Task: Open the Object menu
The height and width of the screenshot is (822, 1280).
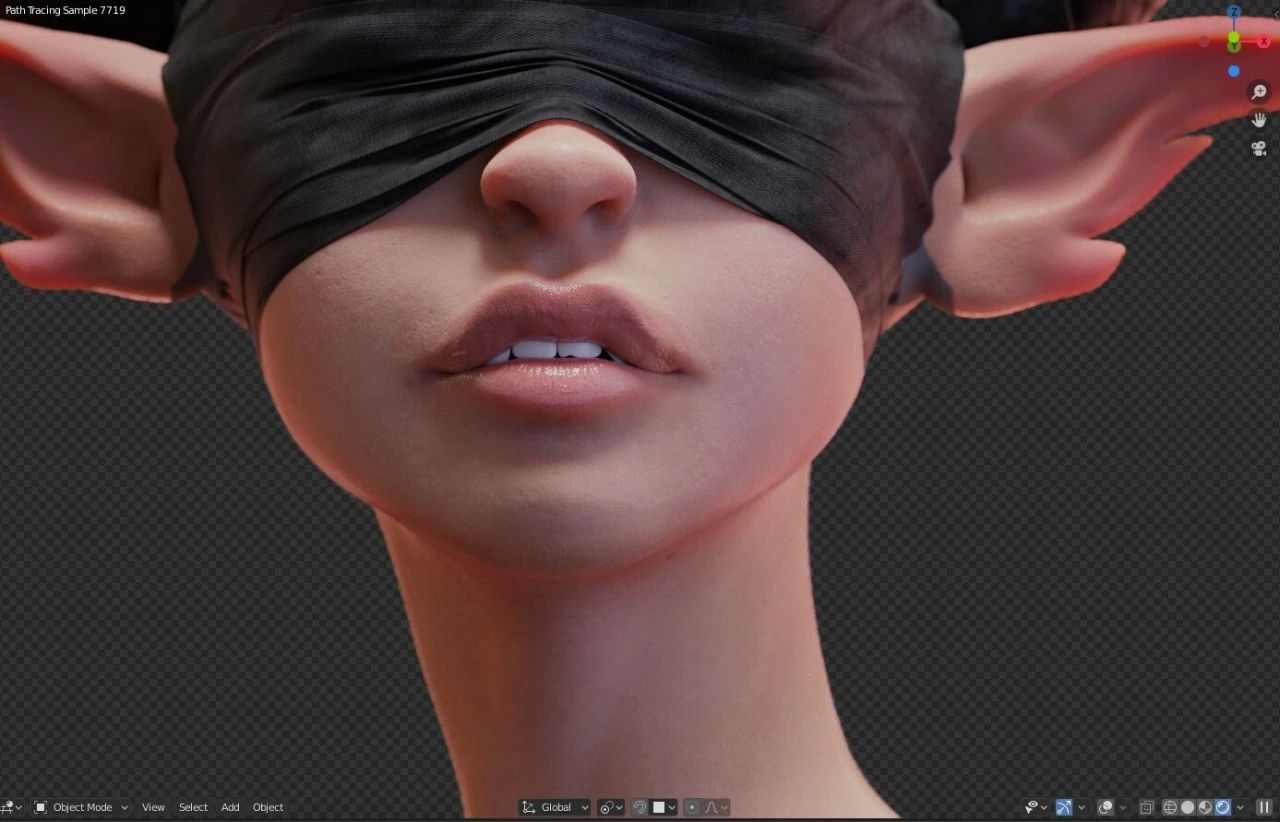Action: (268, 807)
